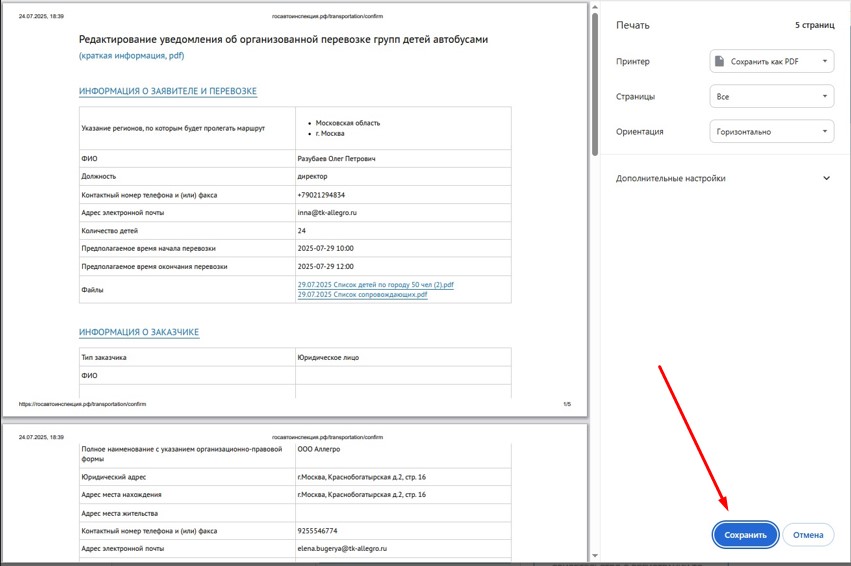Screen dimensions: 851x566
Task: Click the email inna@tk-allegro.ru in preview
Action: (x=327, y=213)
